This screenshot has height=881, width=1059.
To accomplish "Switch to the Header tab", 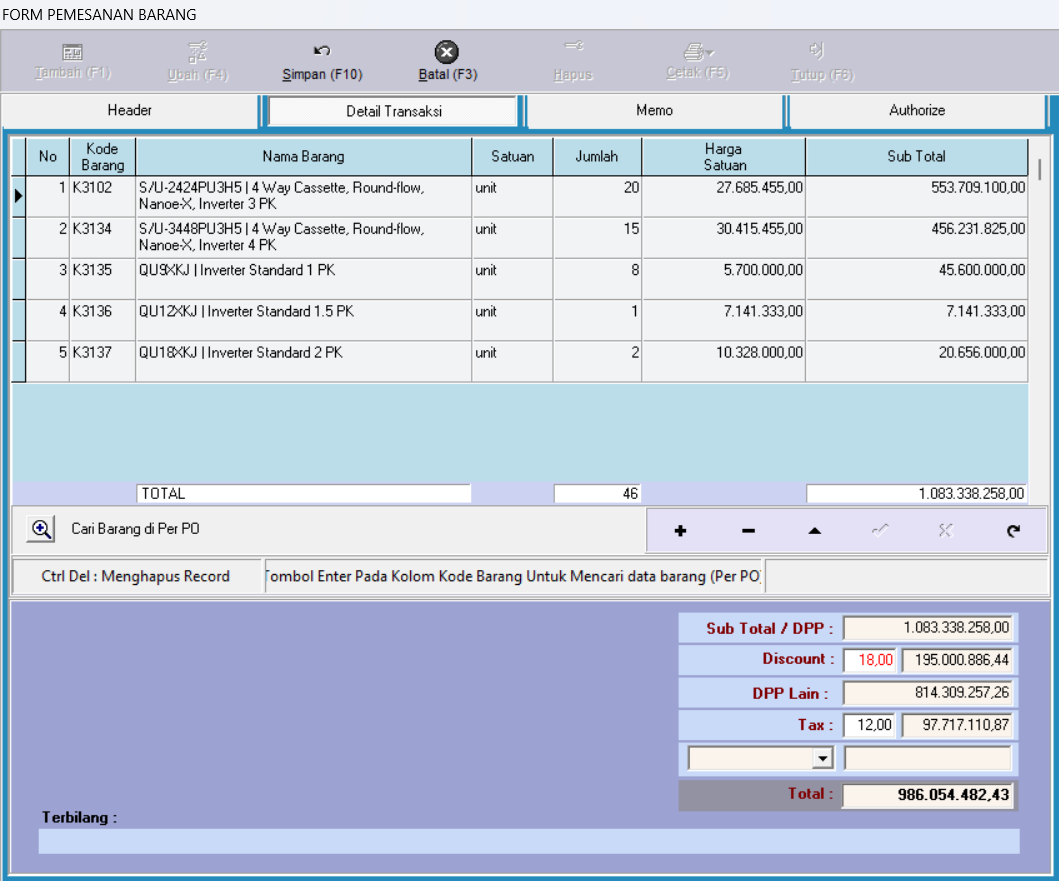I will tap(130, 111).
